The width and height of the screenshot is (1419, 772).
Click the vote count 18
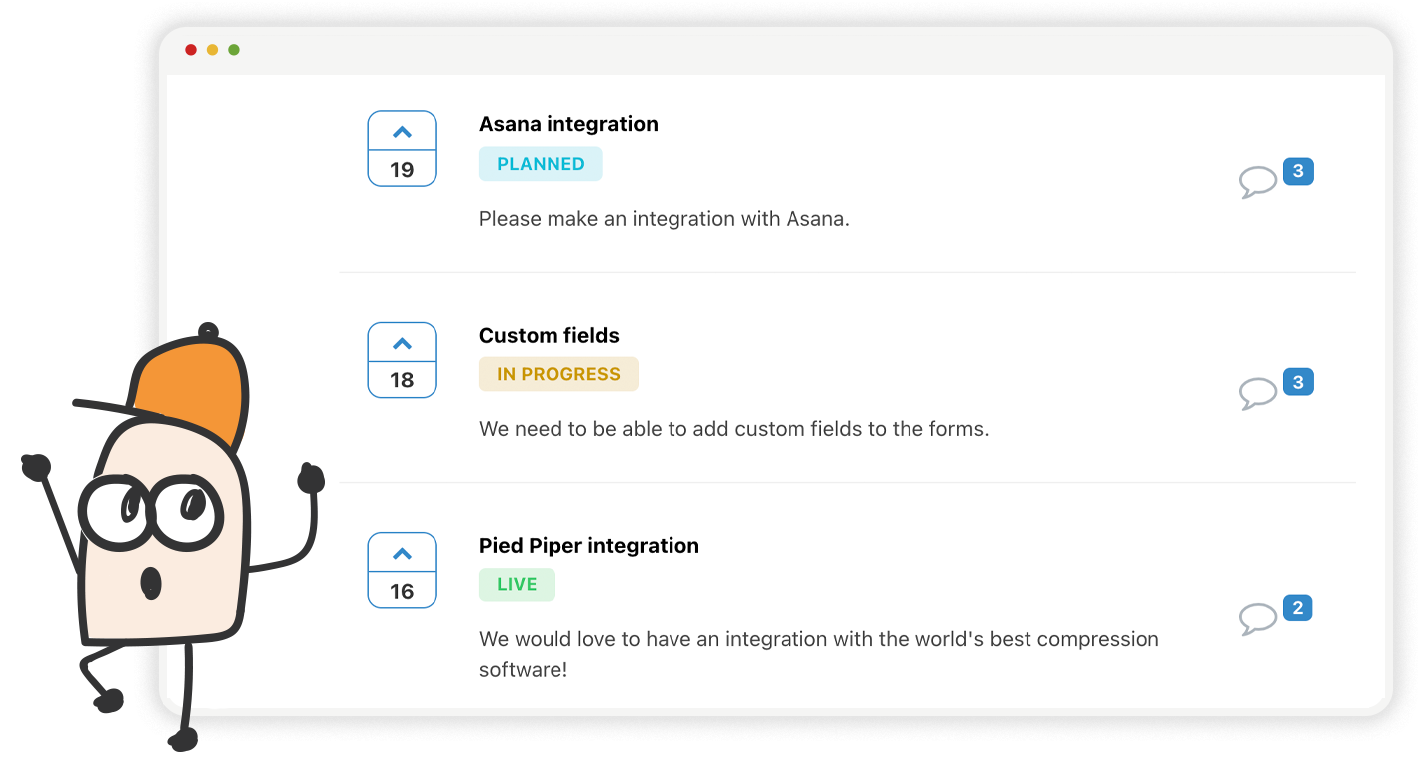point(402,380)
